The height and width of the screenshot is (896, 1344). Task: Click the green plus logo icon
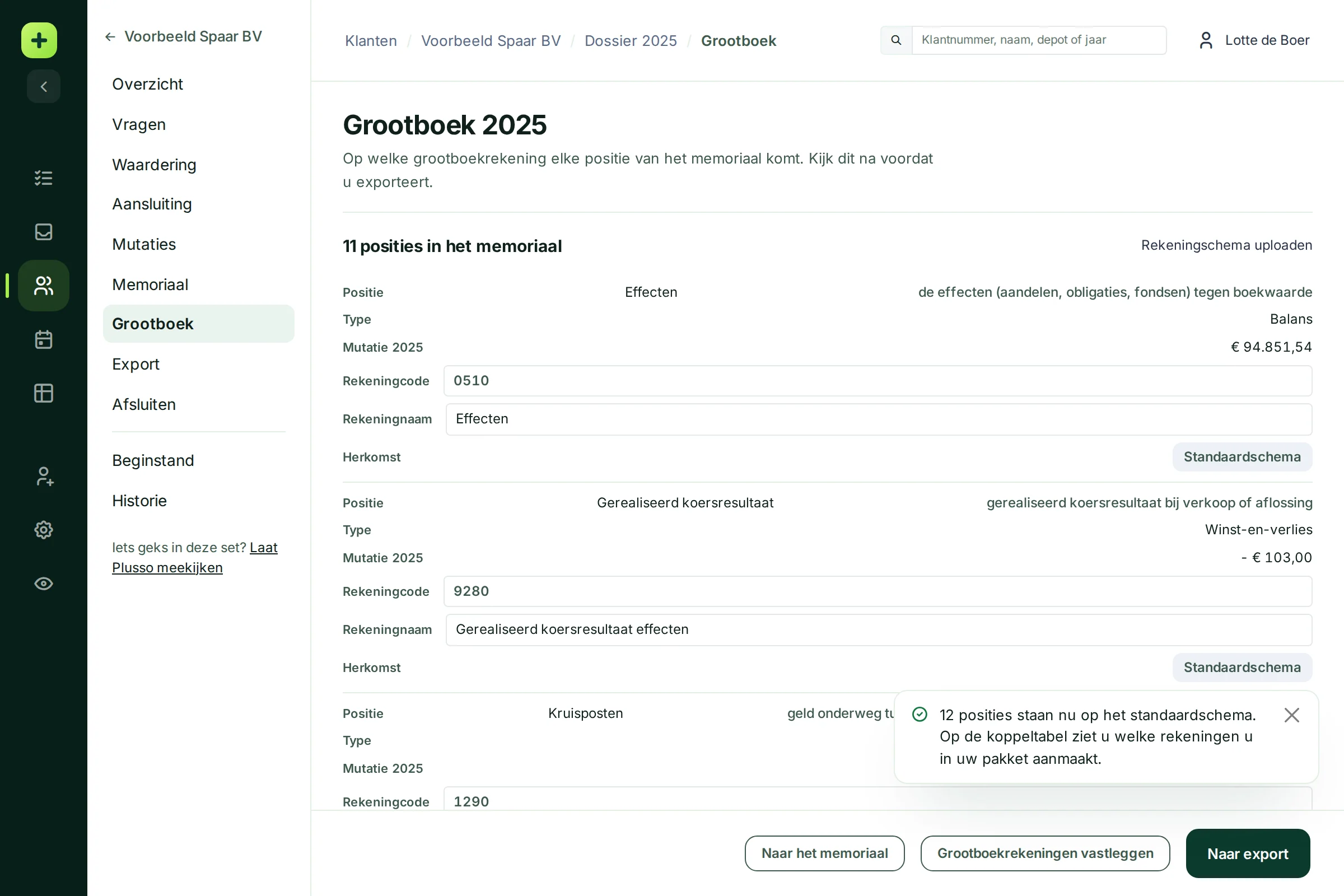coord(39,40)
